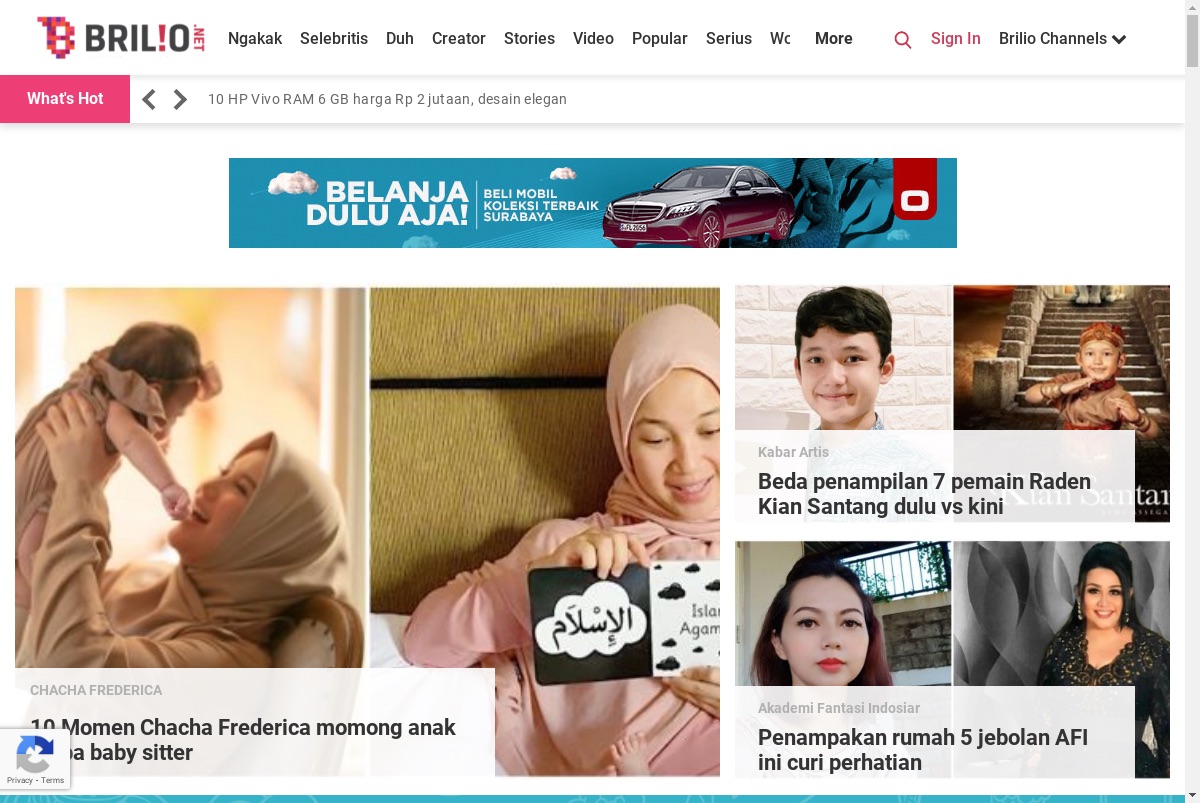Click the Brilio.net logo
This screenshot has height=803, width=1200.
121,38
